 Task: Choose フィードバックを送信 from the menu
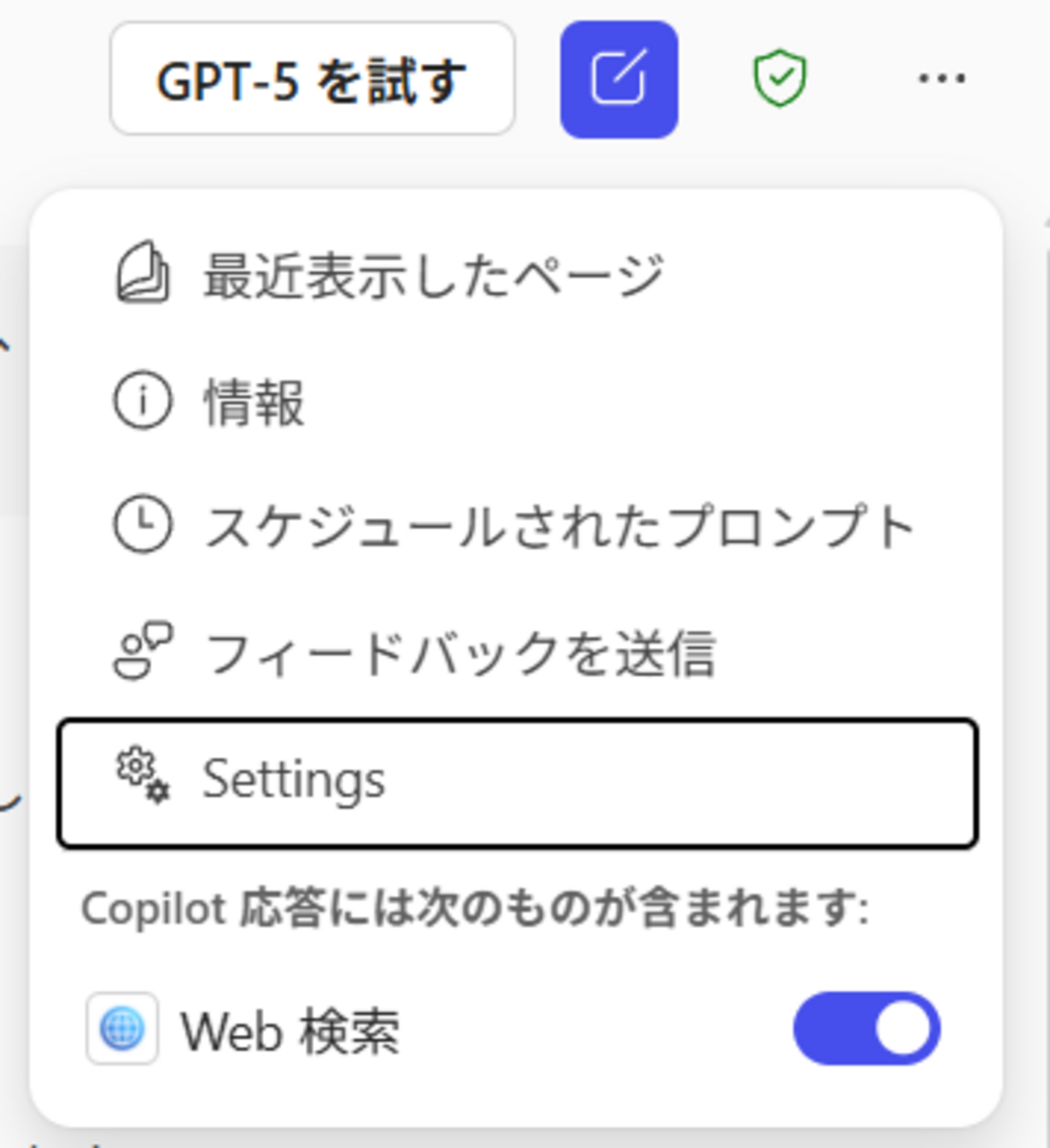[x=460, y=653]
